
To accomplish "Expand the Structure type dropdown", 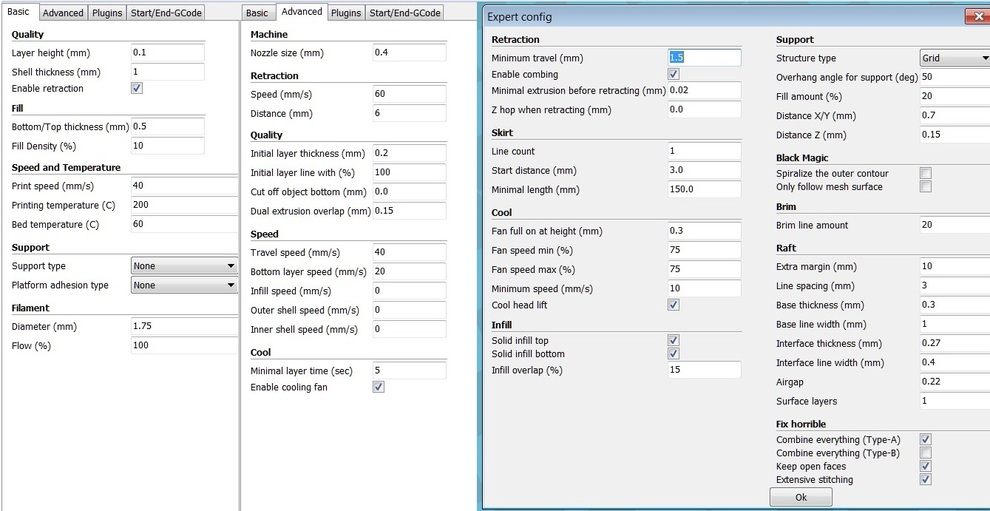I will [x=955, y=58].
